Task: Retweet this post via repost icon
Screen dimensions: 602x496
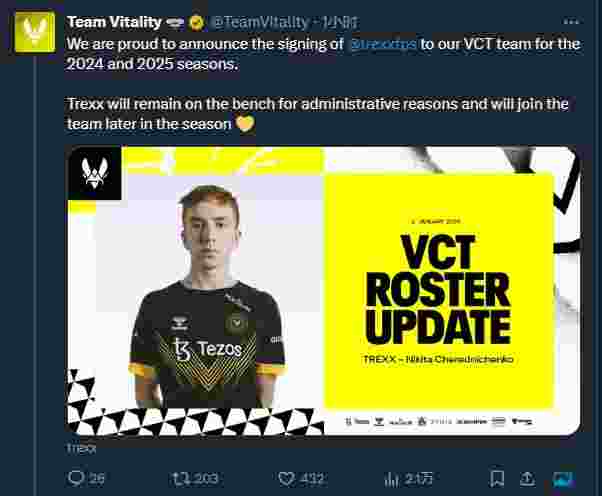Action: pyautogui.click(x=180, y=478)
